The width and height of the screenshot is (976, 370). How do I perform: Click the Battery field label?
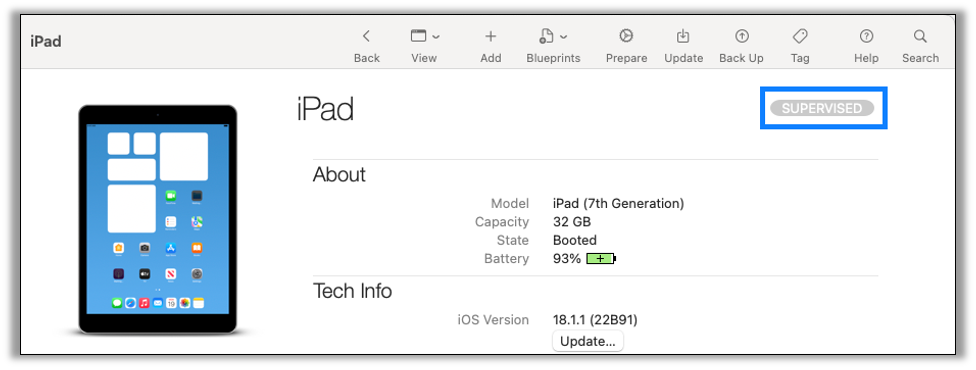[x=507, y=259]
